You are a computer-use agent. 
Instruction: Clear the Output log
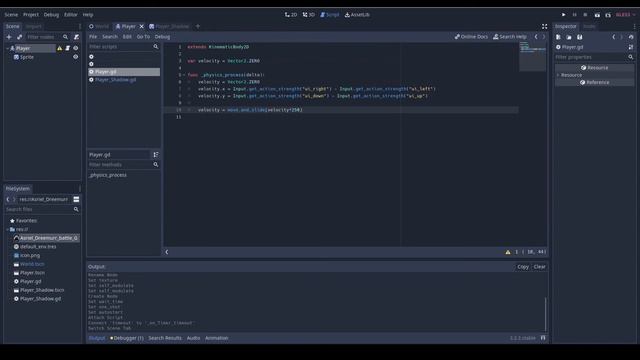(x=540, y=267)
